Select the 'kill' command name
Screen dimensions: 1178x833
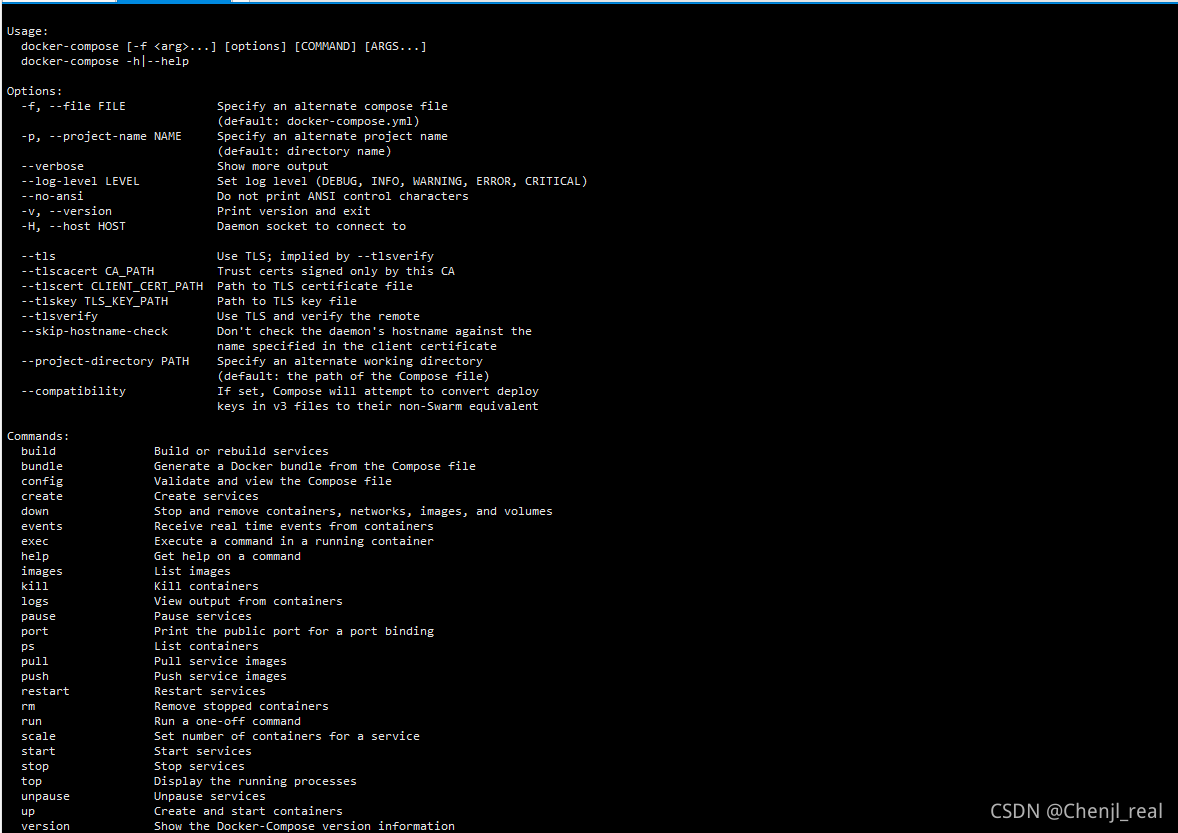coord(35,587)
